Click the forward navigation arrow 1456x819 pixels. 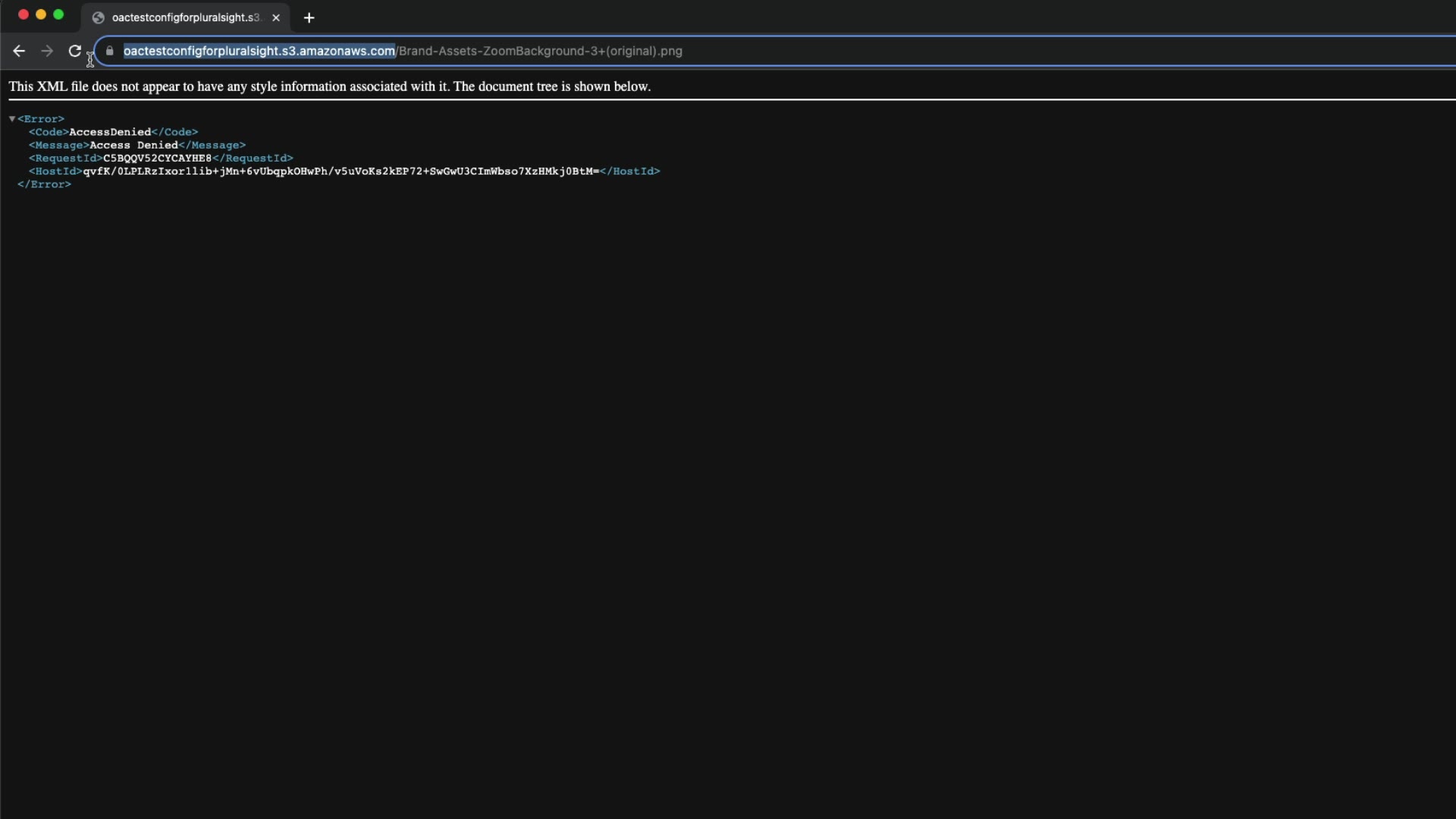[47, 51]
